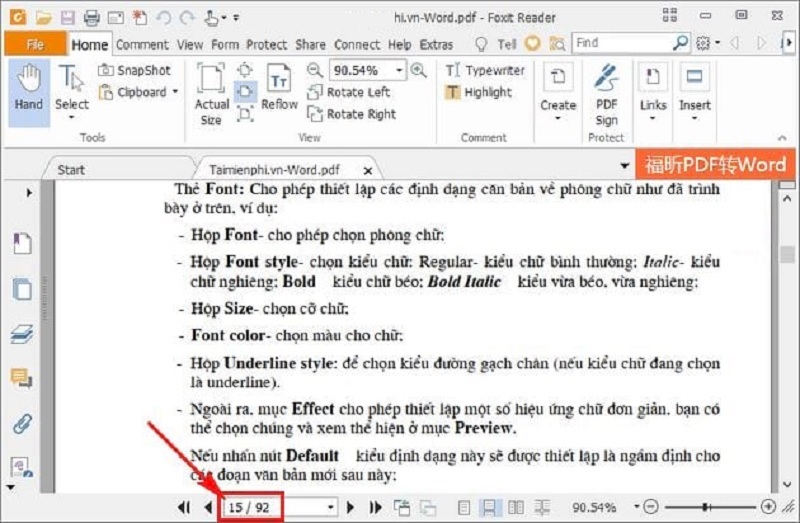Click the Tell me lightbulb icon
This screenshot has width=800, height=523.
481,44
